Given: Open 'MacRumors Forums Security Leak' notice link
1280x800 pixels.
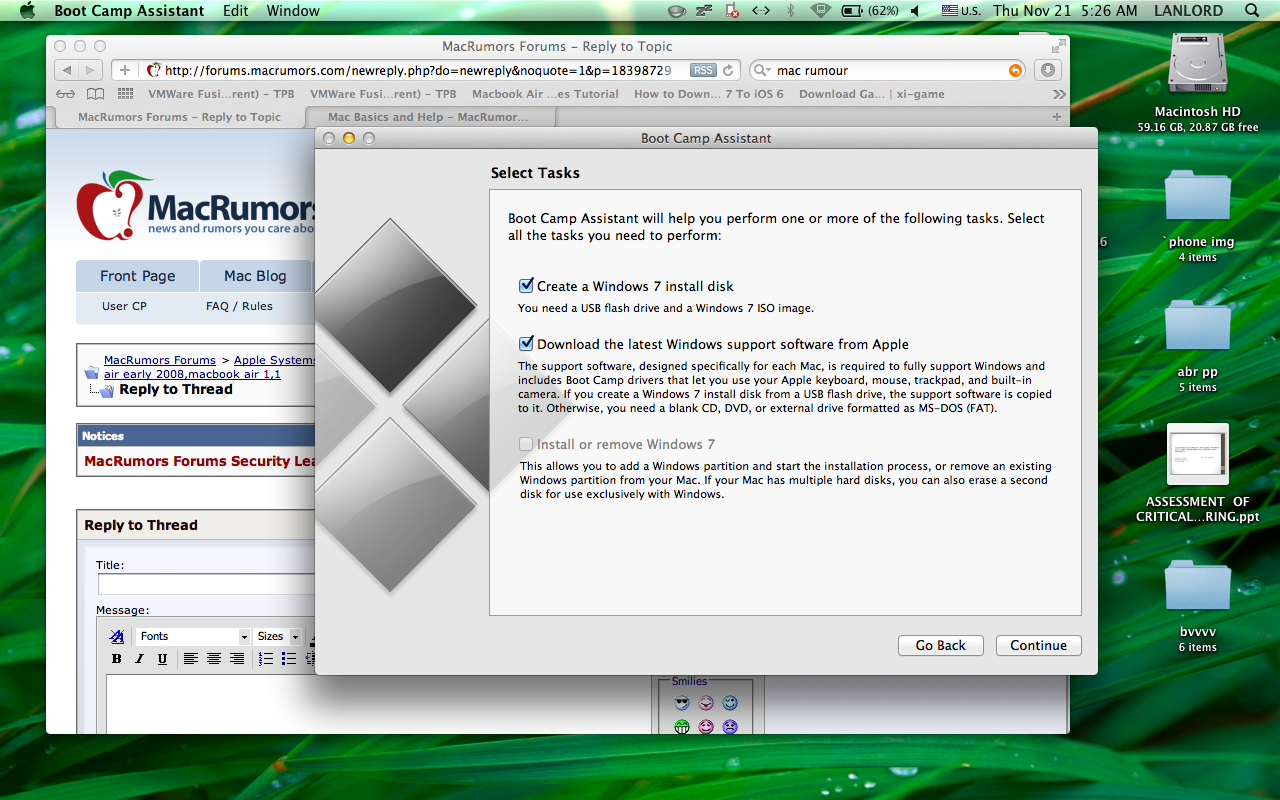Looking at the screenshot, I should pos(200,461).
